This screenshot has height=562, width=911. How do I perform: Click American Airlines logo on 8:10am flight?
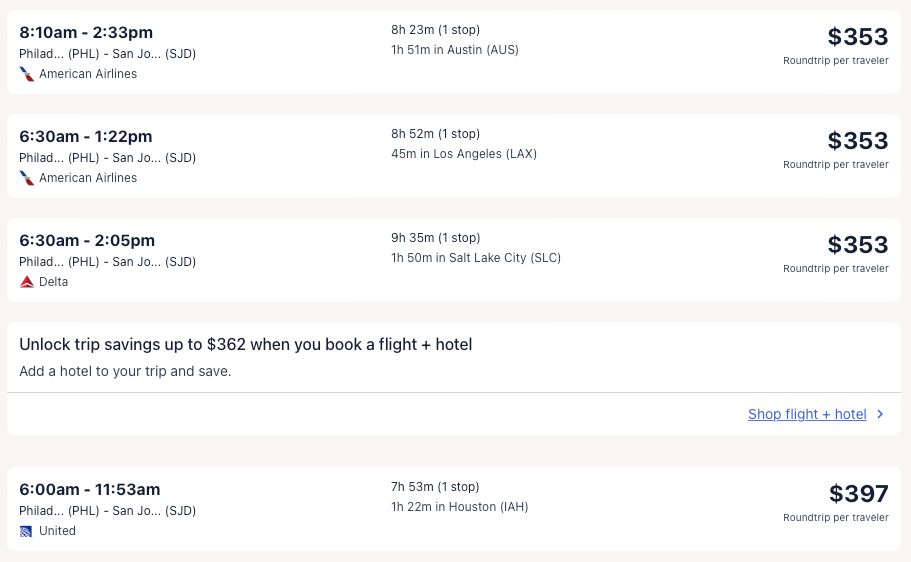[x=27, y=74]
